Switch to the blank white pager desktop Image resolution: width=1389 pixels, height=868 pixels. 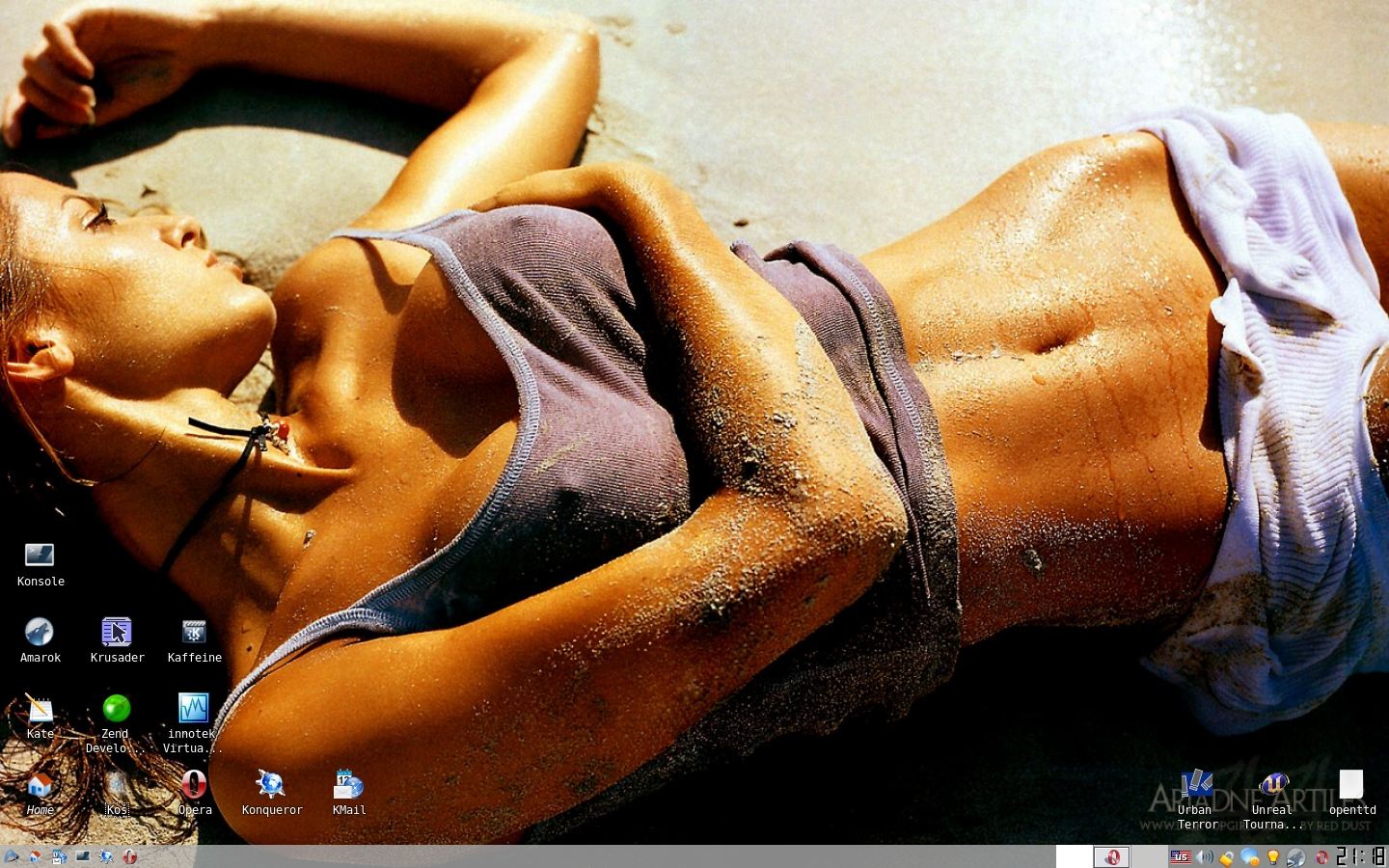point(1074,856)
